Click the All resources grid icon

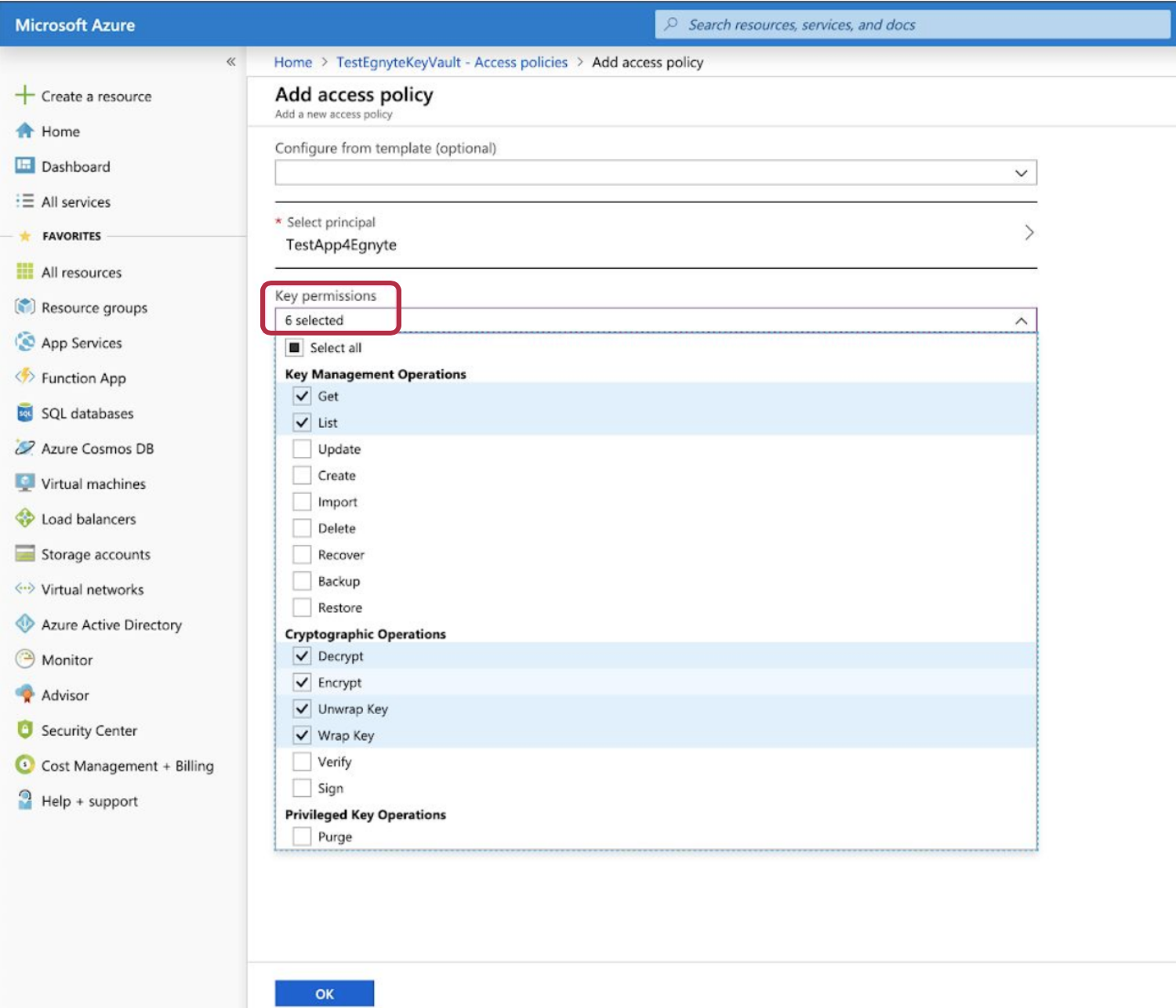coord(25,271)
